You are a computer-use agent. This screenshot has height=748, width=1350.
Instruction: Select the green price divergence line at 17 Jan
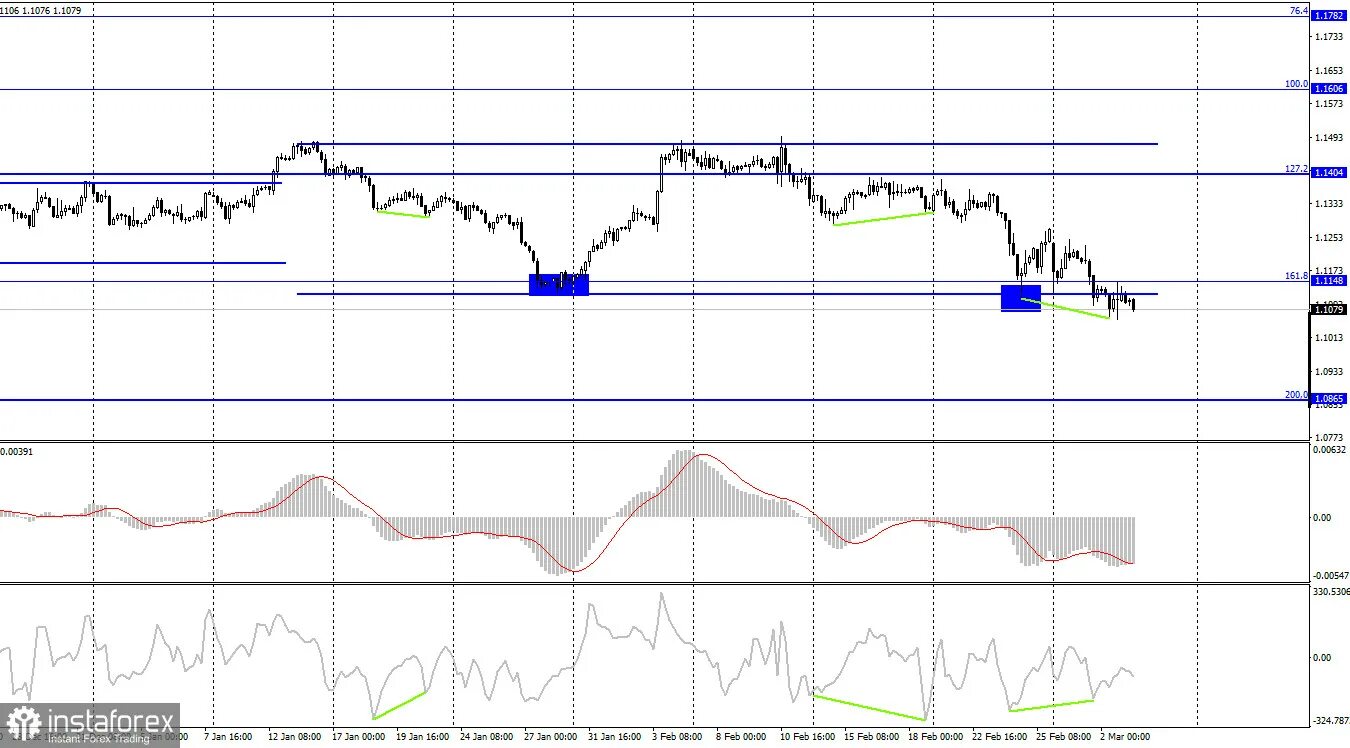(x=402, y=213)
